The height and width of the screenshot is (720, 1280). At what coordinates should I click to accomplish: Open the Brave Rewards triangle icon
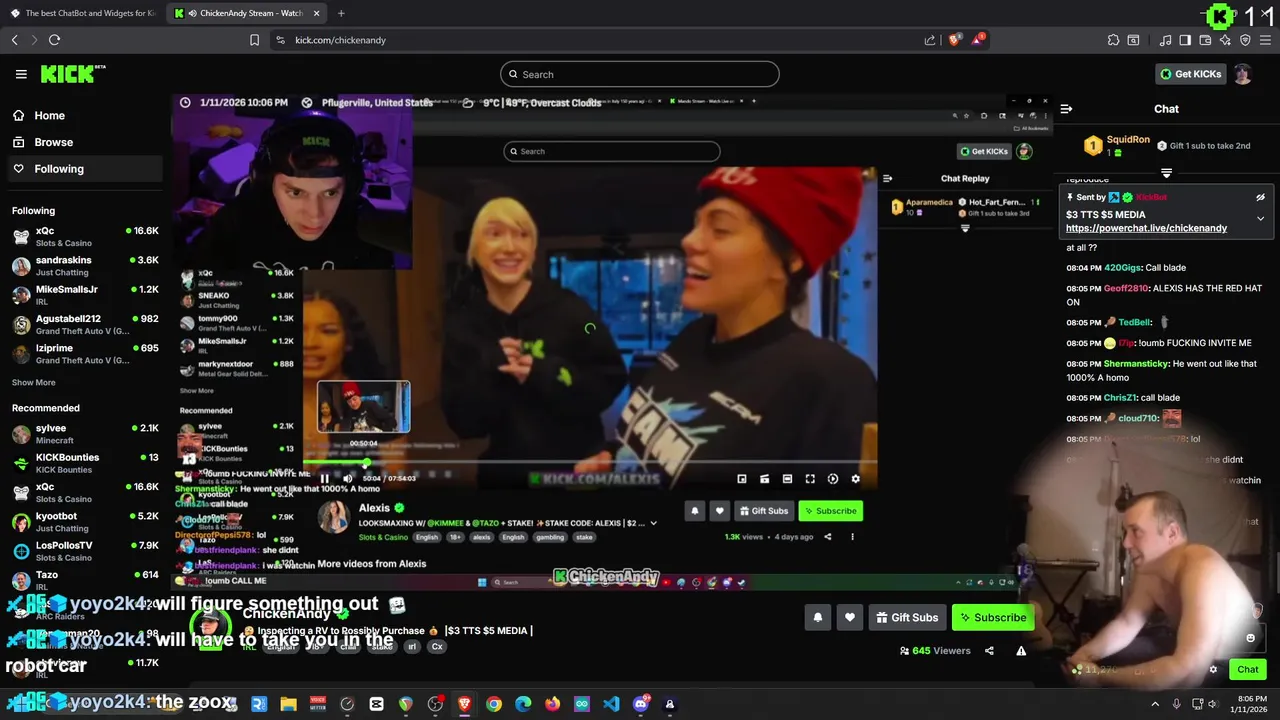click(978, 40)
